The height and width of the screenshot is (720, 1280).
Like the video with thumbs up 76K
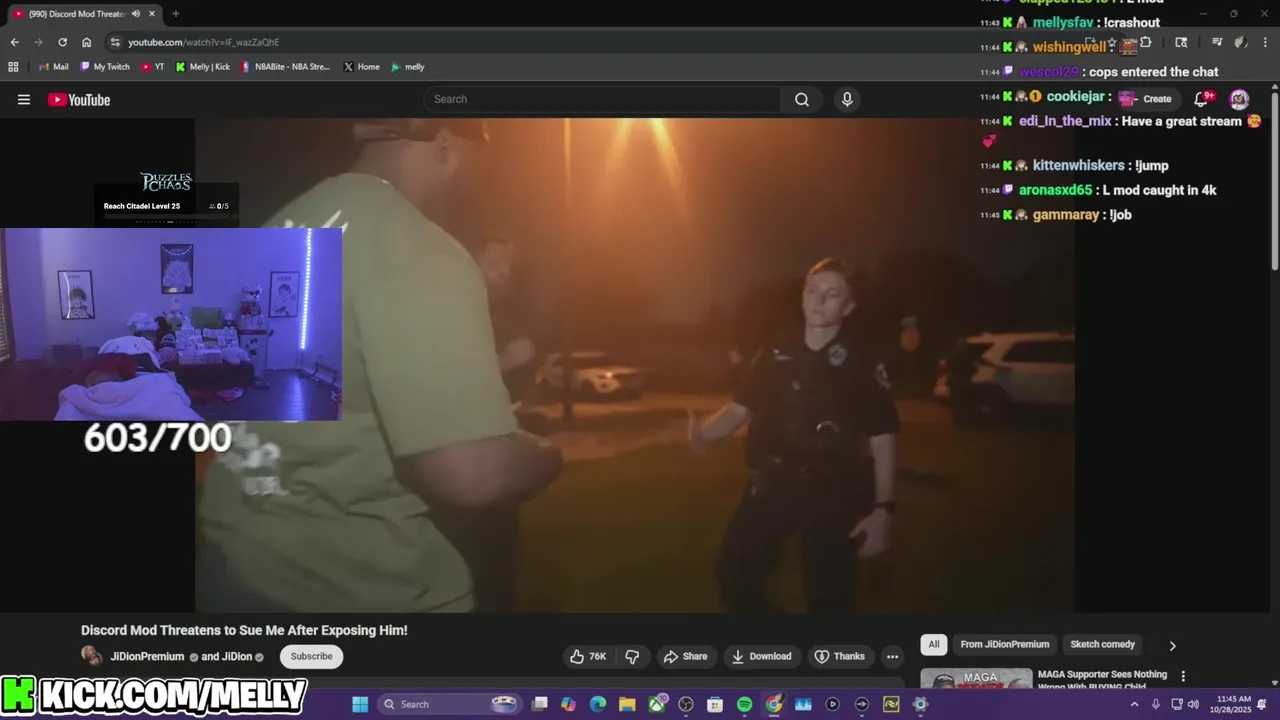point(589,656)
